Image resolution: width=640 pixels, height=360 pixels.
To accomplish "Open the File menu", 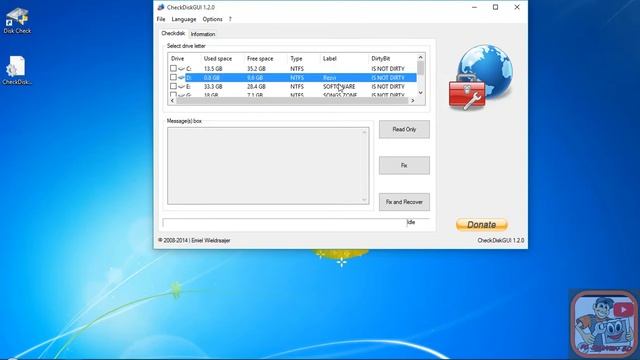I will point(161,19).
